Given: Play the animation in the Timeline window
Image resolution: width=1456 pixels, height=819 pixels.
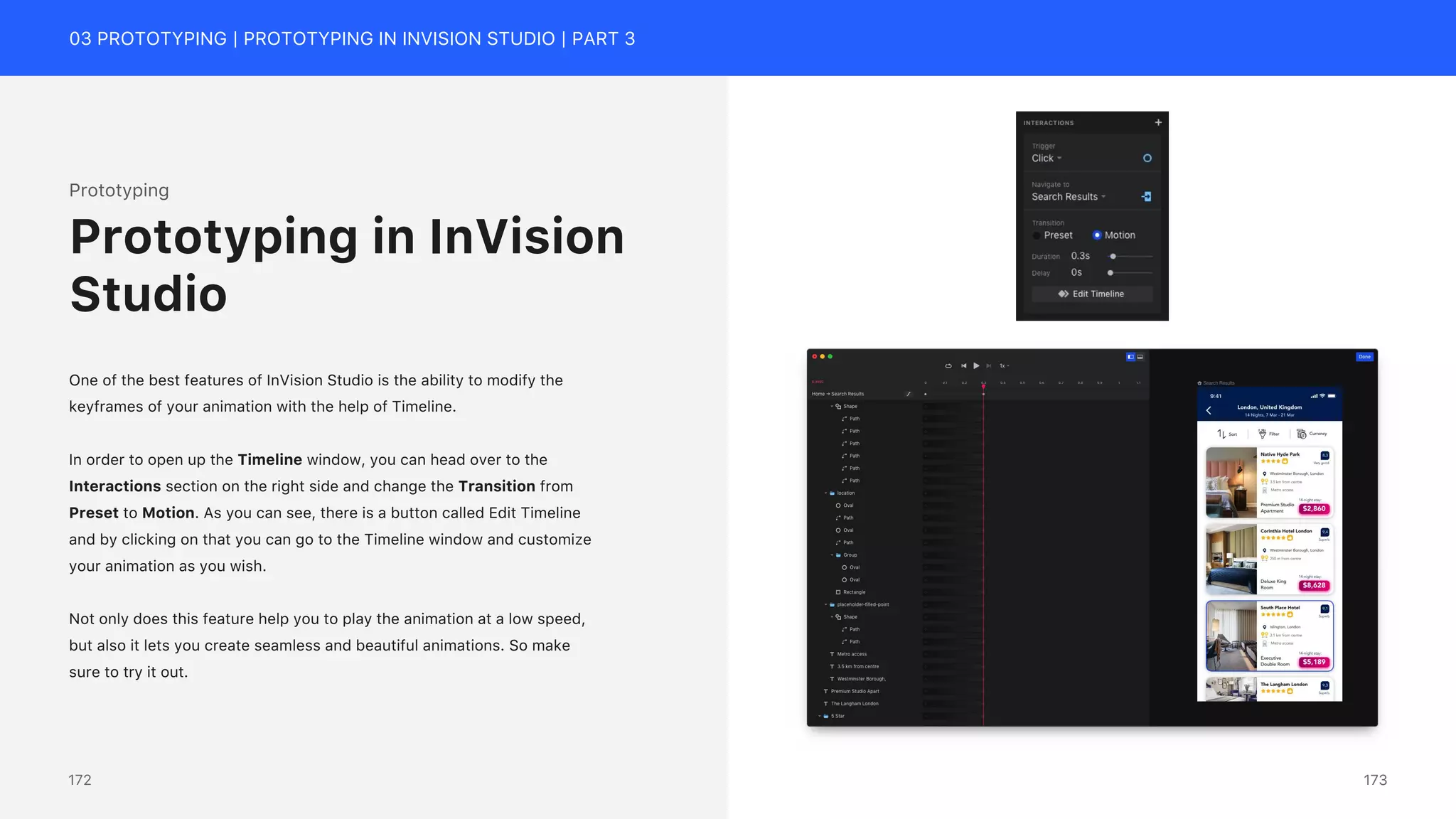Looking at the screenshot, I should click(x=976, y=365).
